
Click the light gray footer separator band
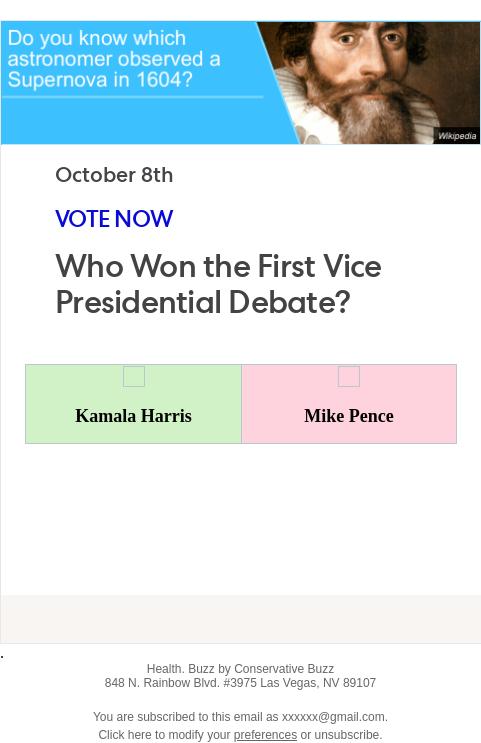tap(241, 619)
